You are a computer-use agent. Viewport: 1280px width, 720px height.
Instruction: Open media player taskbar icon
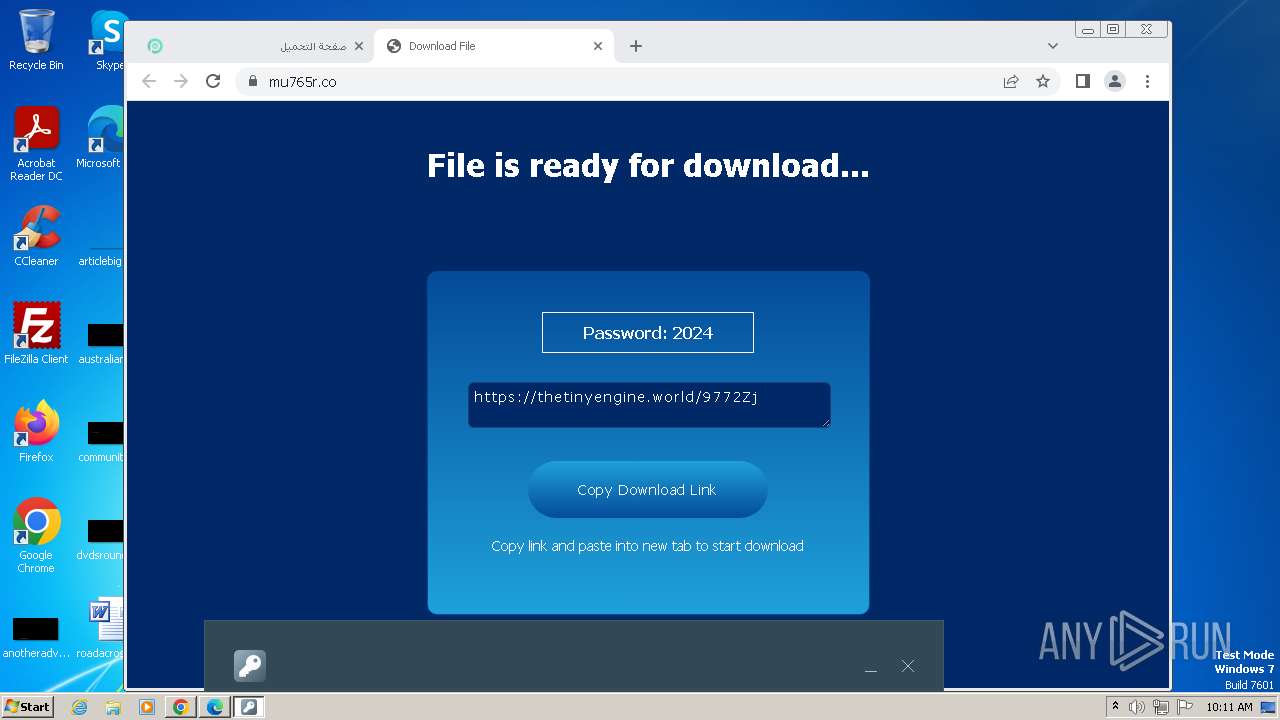point(147,707)
